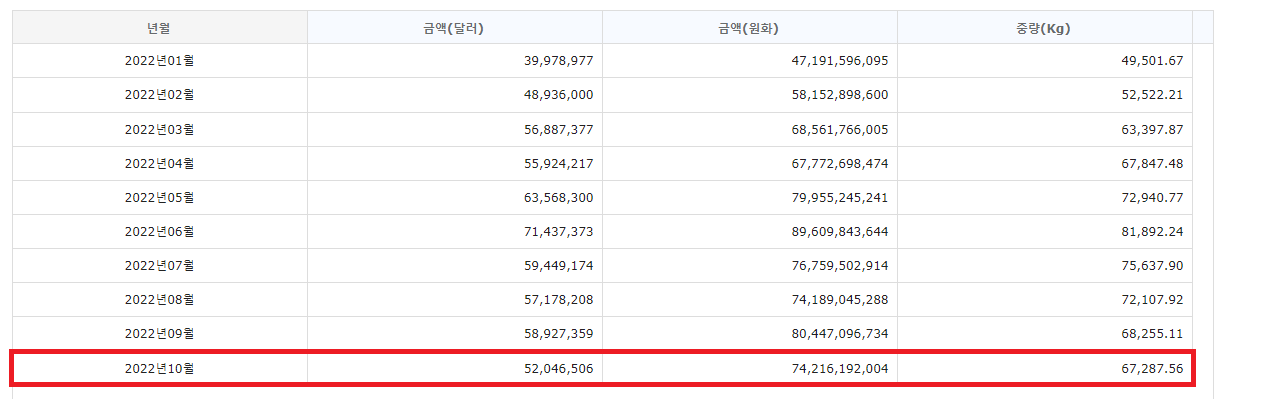1261x399 pixels.
Task: Click the 중량(Kg) column header
Action: tap(1044, 28)
